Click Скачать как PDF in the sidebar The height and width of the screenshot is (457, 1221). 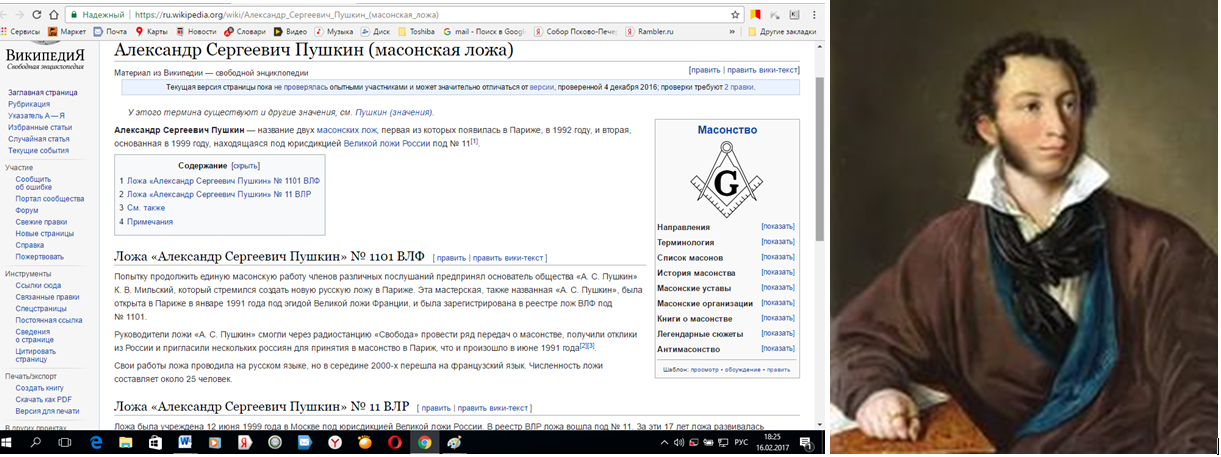point(43,399)
